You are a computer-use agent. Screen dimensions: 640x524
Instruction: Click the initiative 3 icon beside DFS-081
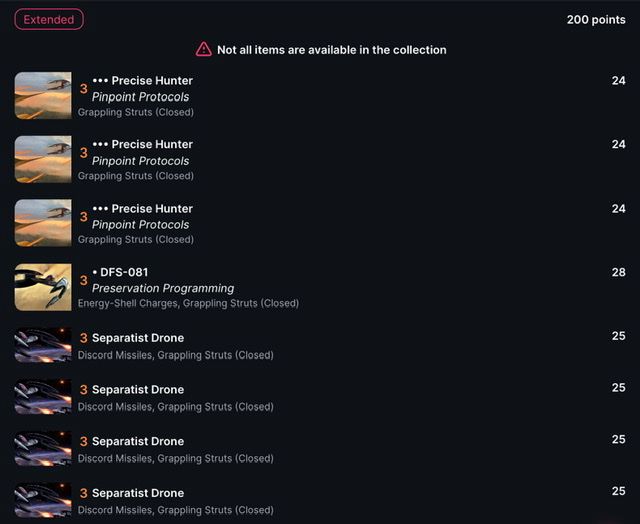pyautogui.click(x=84, y=280)
